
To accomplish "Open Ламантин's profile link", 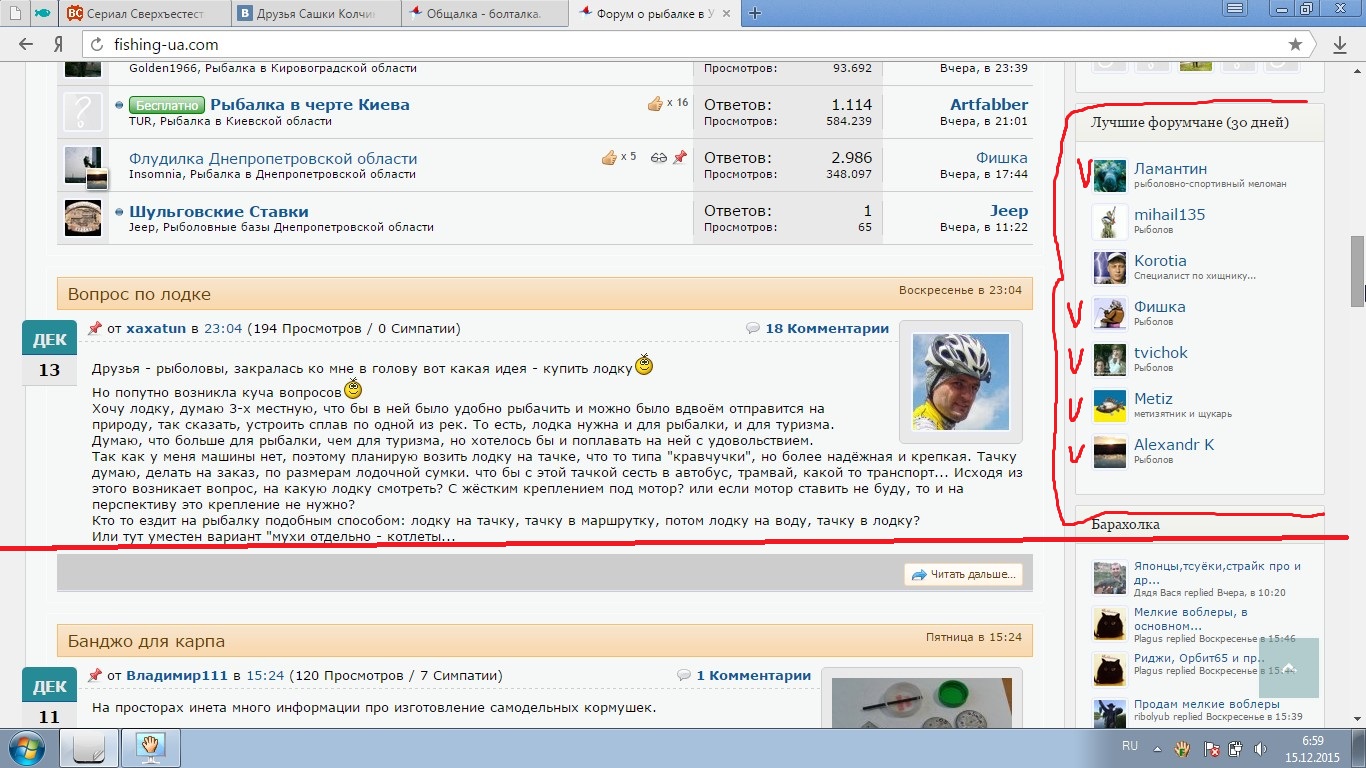I will (x=1170, y=169).
